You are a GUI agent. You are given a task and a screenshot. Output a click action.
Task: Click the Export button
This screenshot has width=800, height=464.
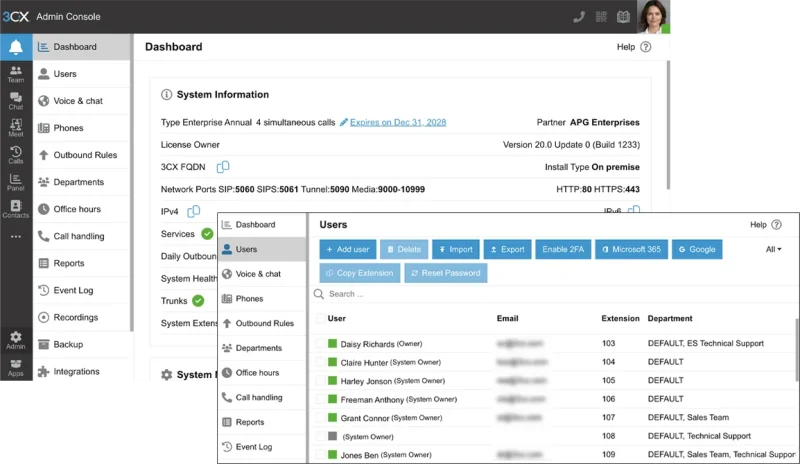coord(508,250)
